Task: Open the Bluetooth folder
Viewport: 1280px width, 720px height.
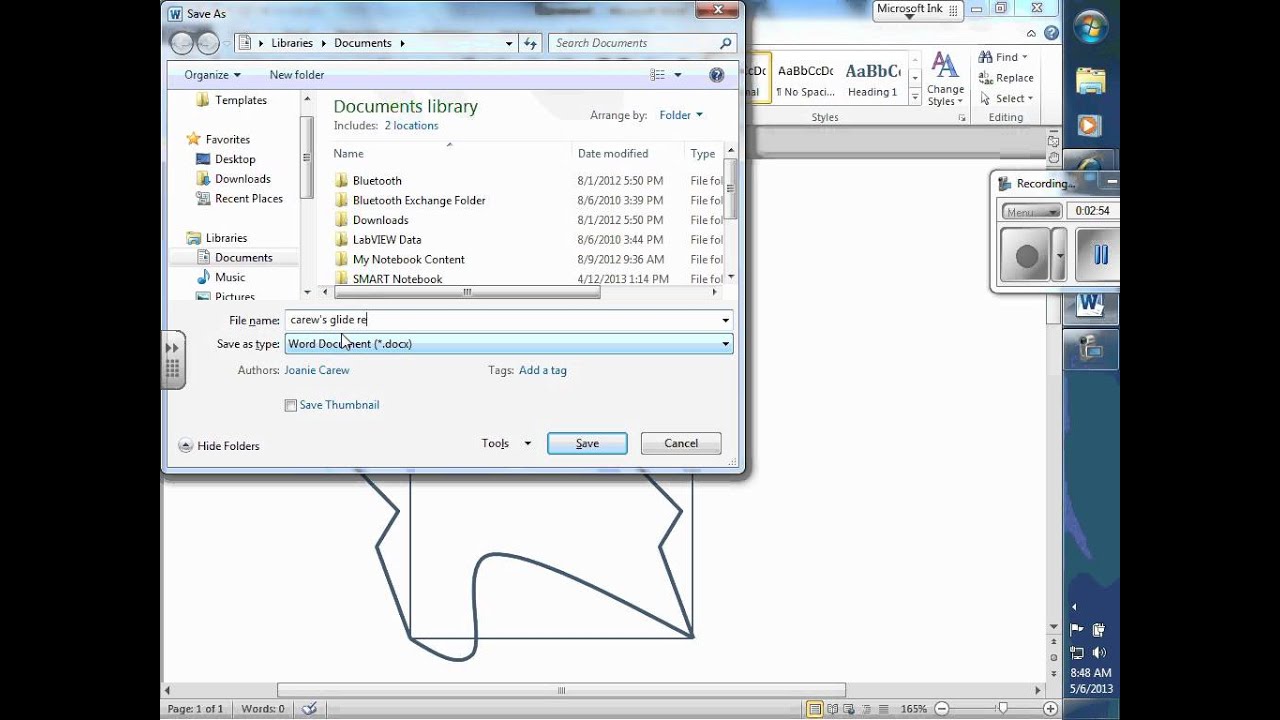Action: click(377, 181)
